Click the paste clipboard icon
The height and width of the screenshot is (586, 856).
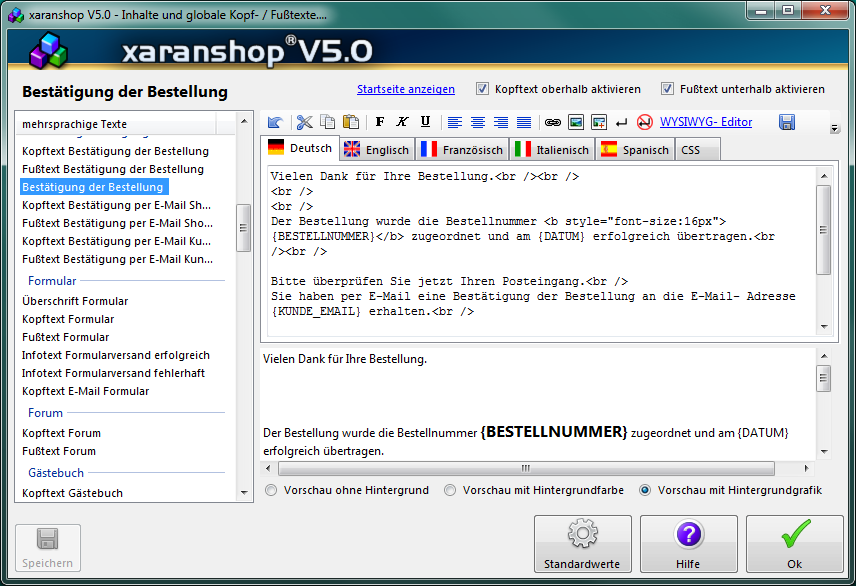pos(350,122)
